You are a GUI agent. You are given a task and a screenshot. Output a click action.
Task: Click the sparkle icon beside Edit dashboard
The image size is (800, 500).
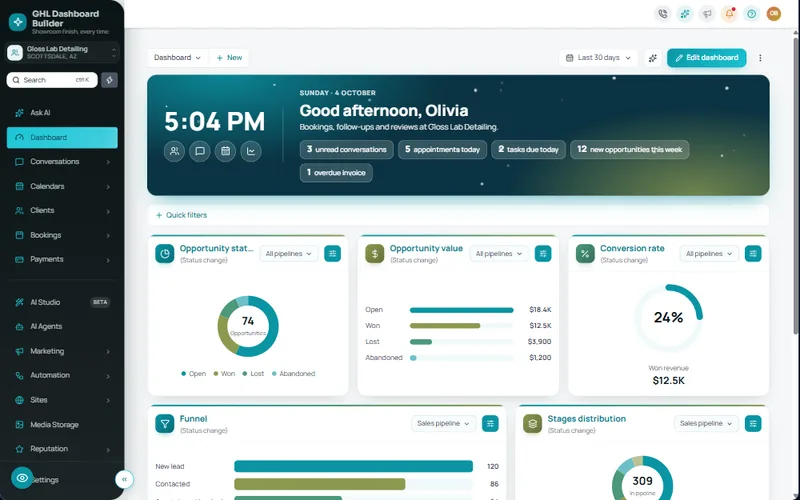(x=653, y=58)
